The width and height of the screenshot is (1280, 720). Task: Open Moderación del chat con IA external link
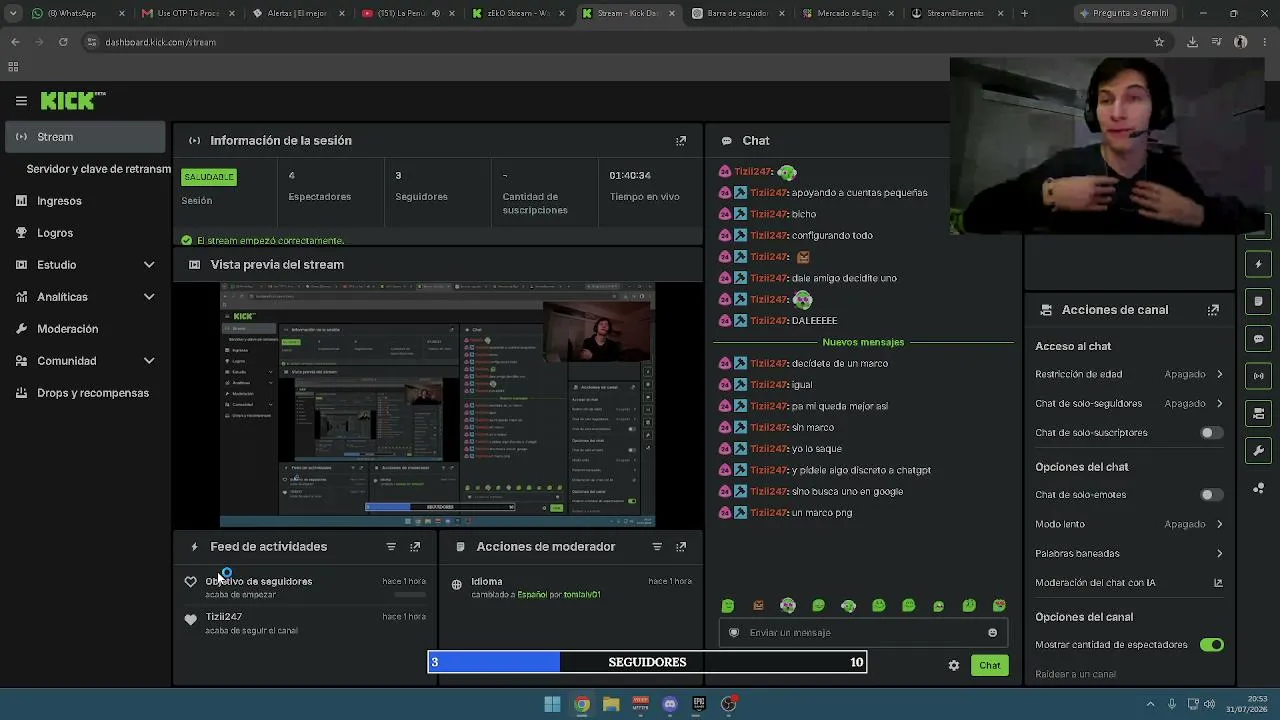[1218, 583]
